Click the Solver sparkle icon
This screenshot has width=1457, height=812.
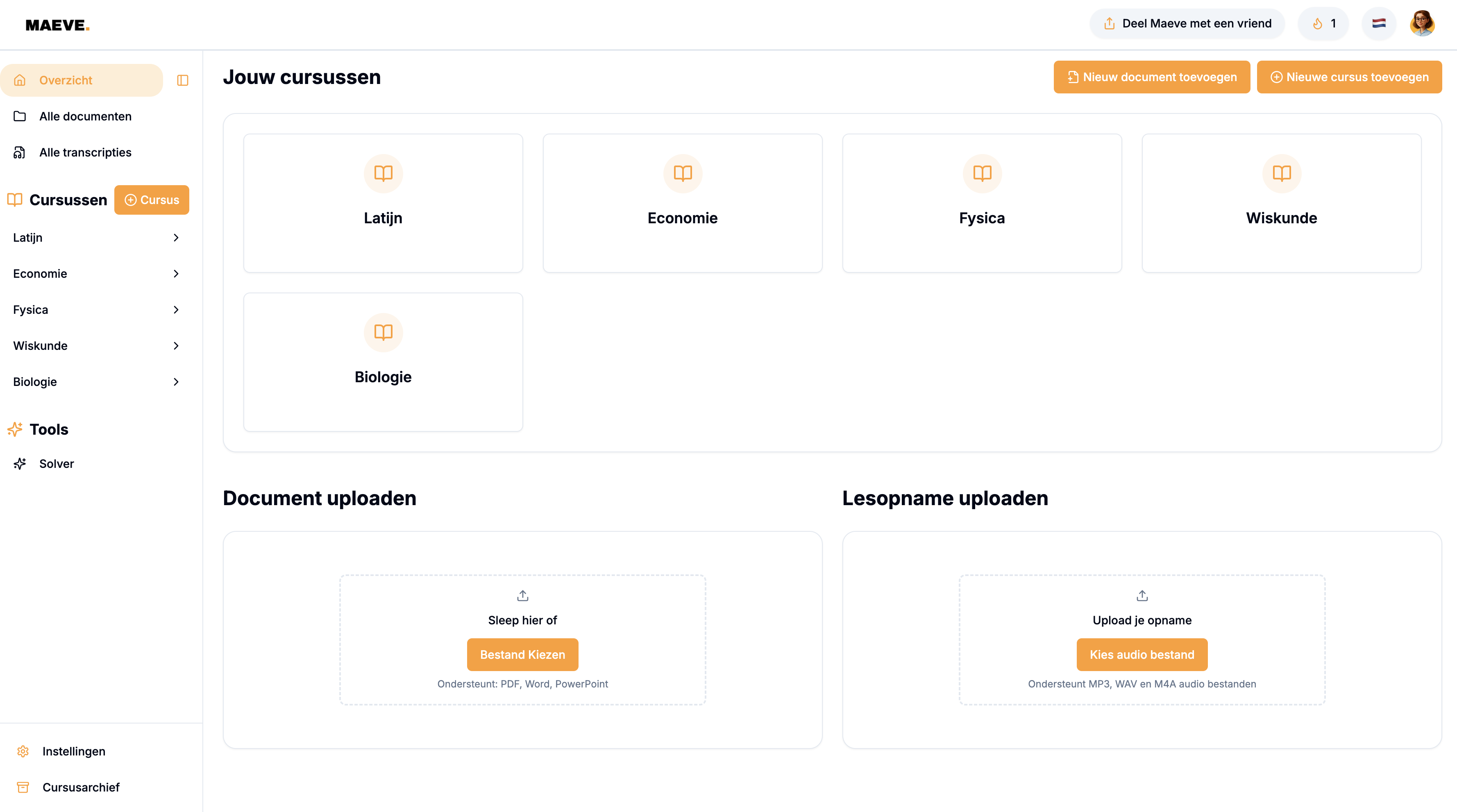point(20,464)
